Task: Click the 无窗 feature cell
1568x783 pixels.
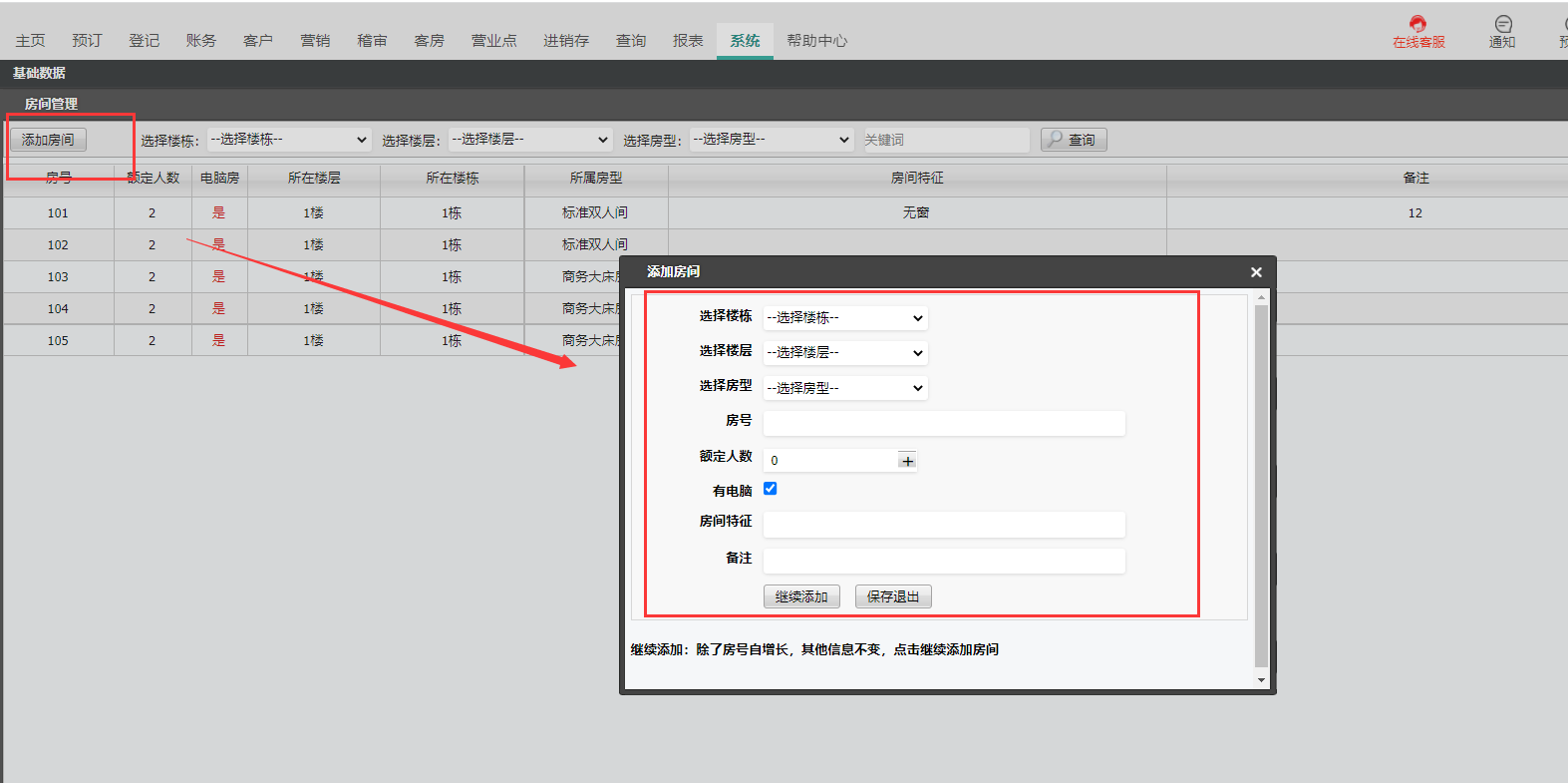Action: [916, 213]
